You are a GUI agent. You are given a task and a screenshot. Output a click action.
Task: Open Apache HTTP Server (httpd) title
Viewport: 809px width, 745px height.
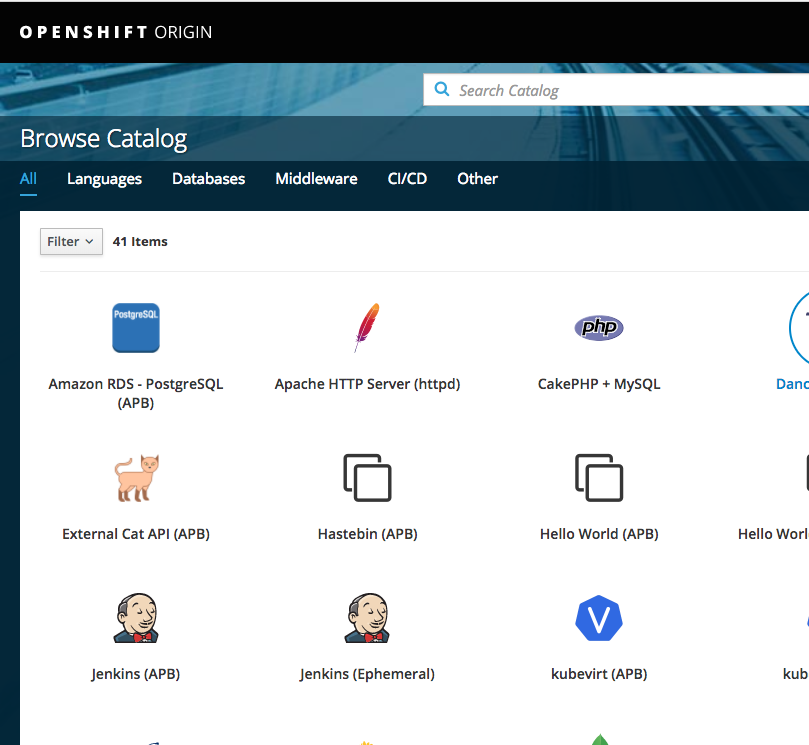coord(367,384)
